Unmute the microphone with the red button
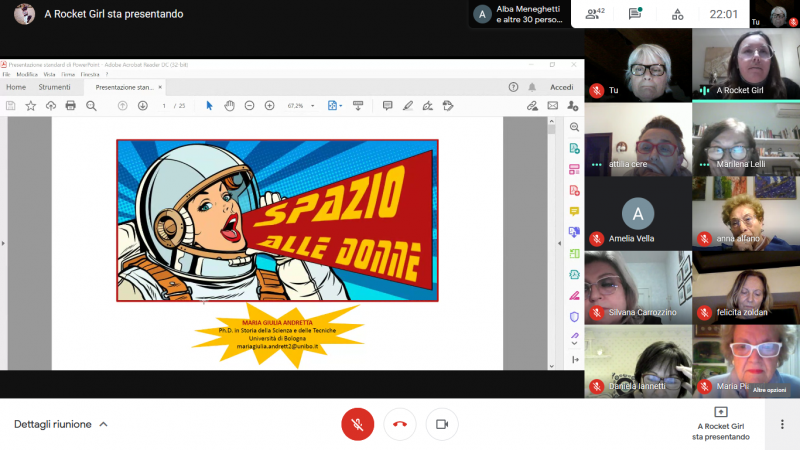800x450 pixels. 357,424
